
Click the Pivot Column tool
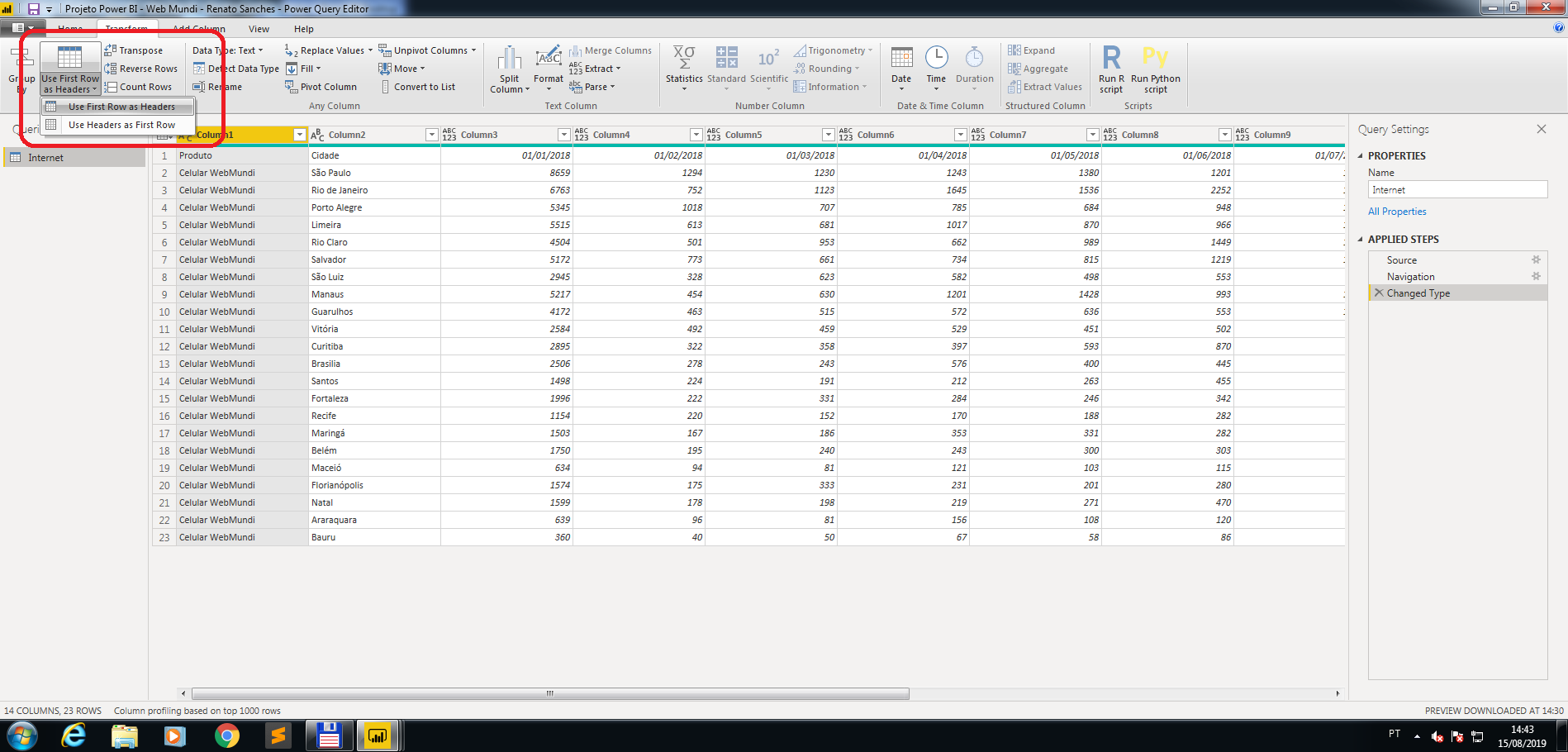(321, 87)
